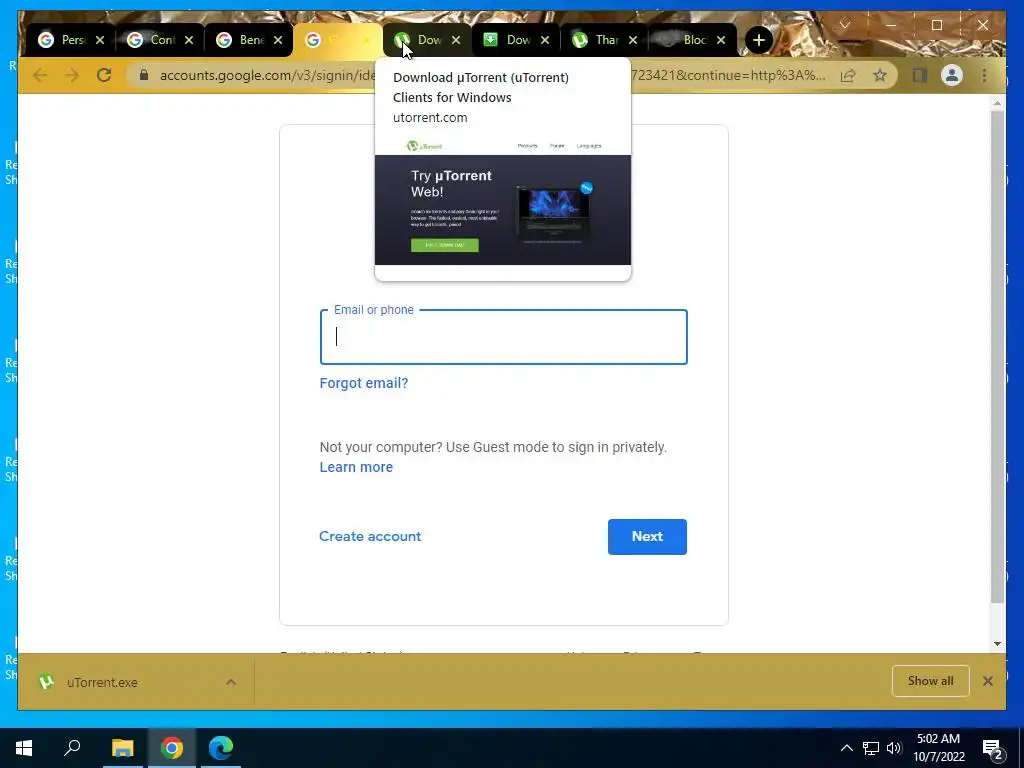Open the Windows Start menu

[x=24, y=748]
